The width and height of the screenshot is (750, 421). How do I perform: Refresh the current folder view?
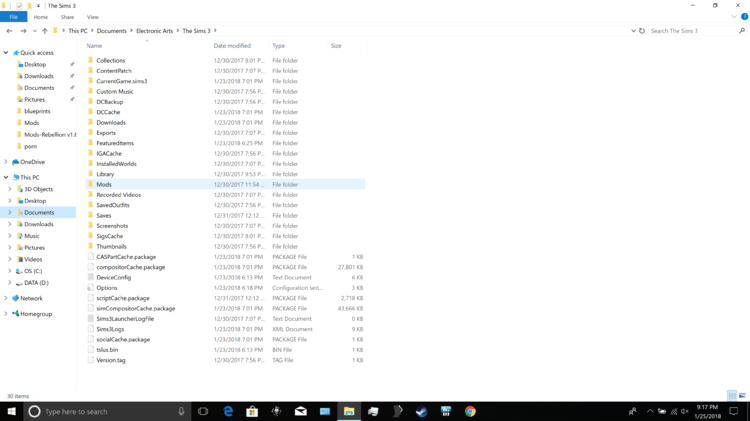point(642,31)
